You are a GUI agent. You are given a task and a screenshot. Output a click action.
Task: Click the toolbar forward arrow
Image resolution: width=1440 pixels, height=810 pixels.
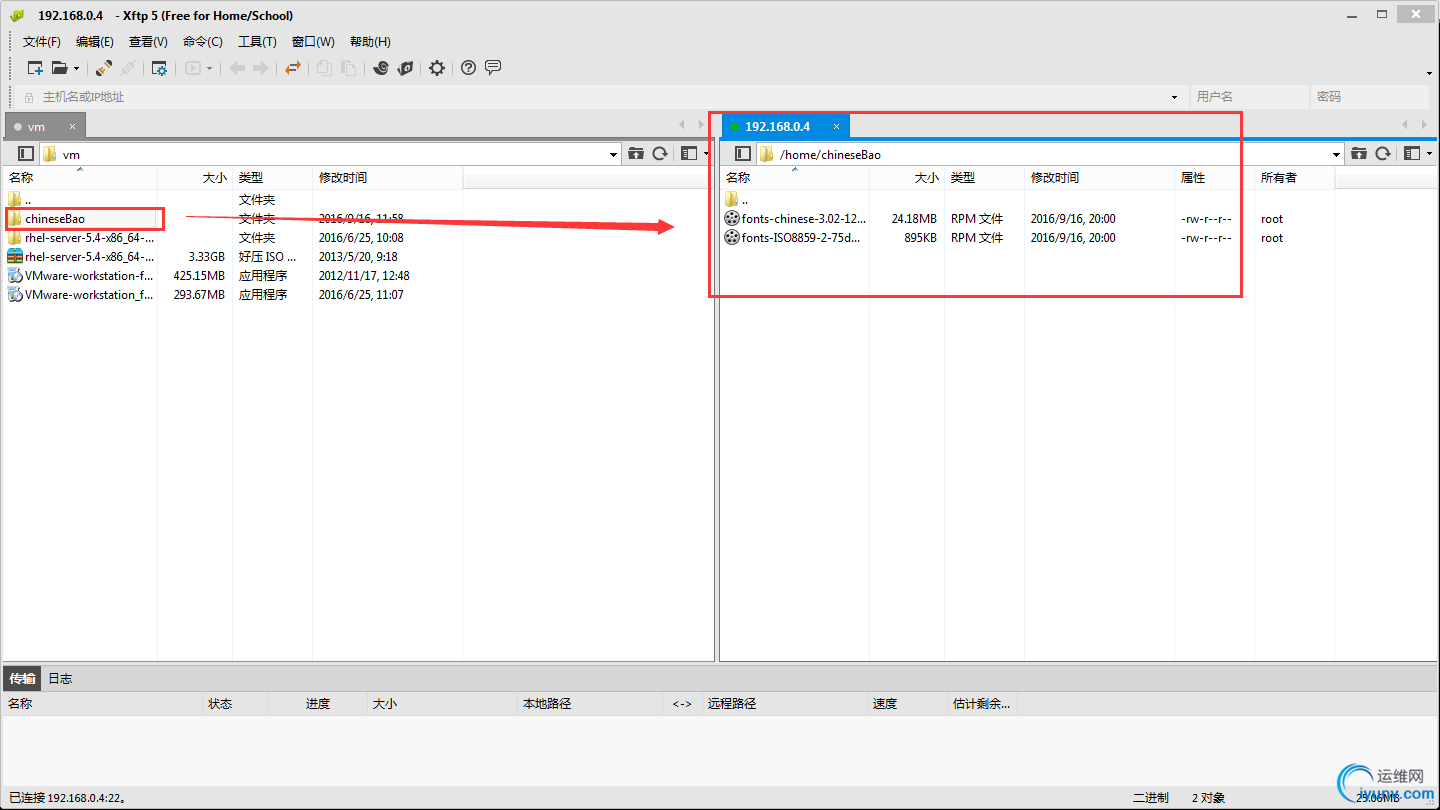[x=261, y=68]
